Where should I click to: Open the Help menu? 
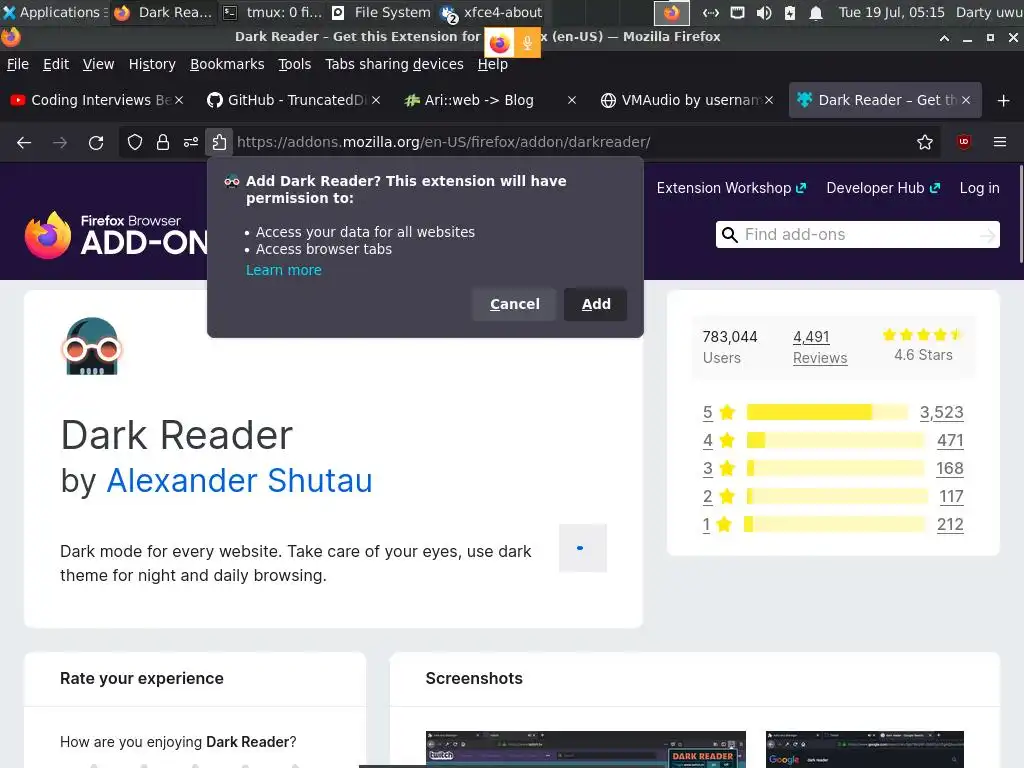pyautogui.click(x=492, y=64)
